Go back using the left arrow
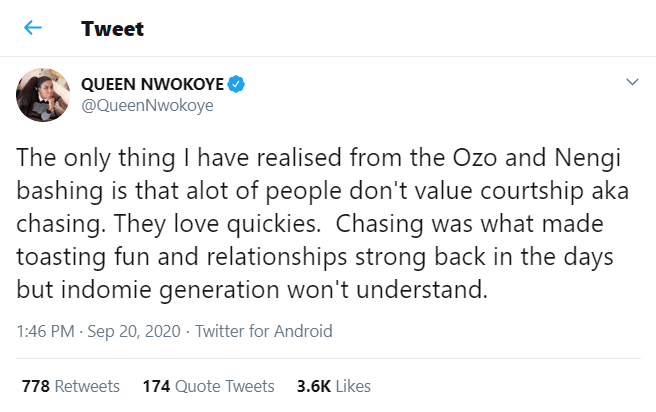The image size is (656, 412). (x=33, y=28)
